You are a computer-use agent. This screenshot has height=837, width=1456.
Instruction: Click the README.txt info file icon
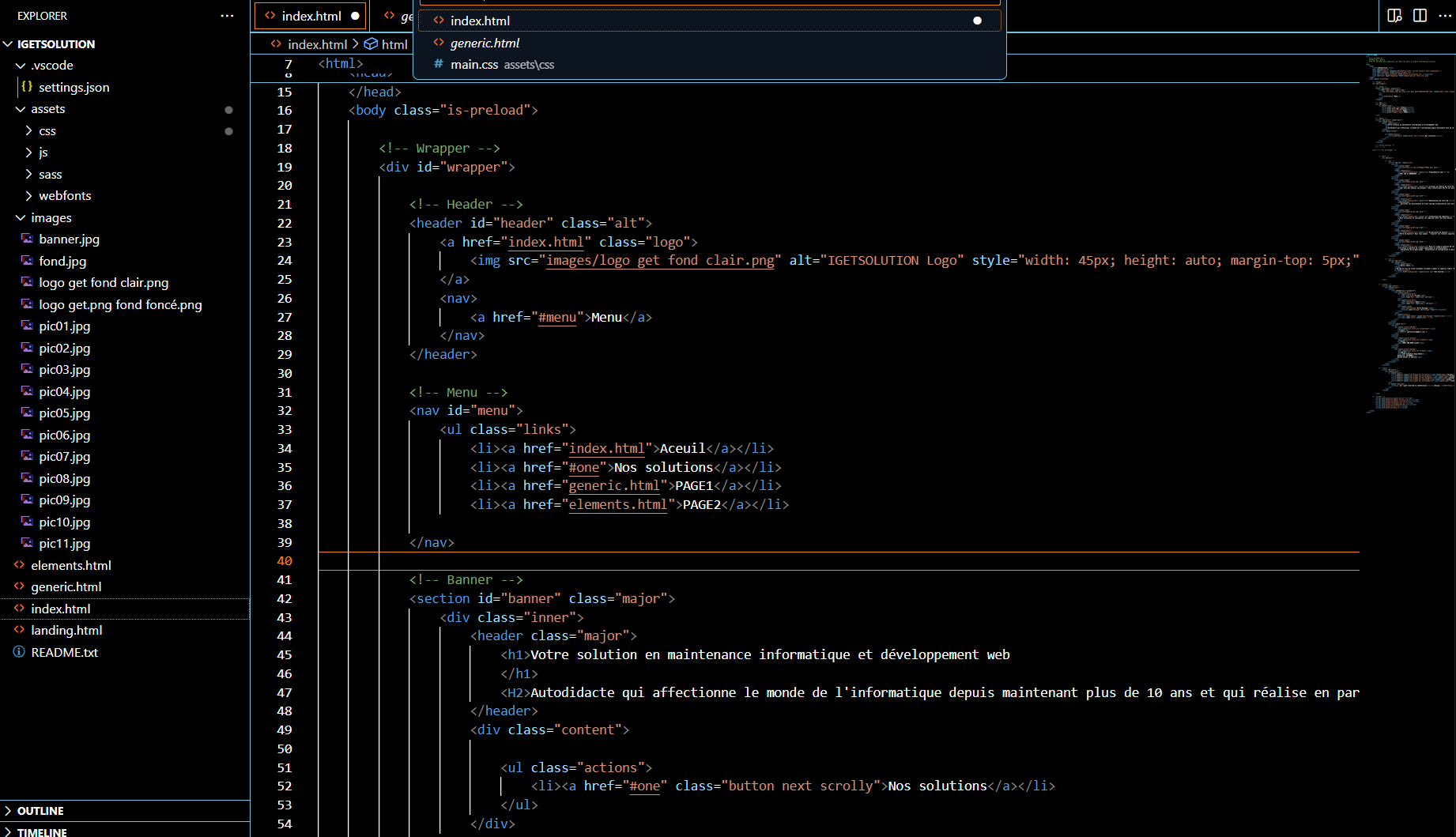[x=19, y=652]
